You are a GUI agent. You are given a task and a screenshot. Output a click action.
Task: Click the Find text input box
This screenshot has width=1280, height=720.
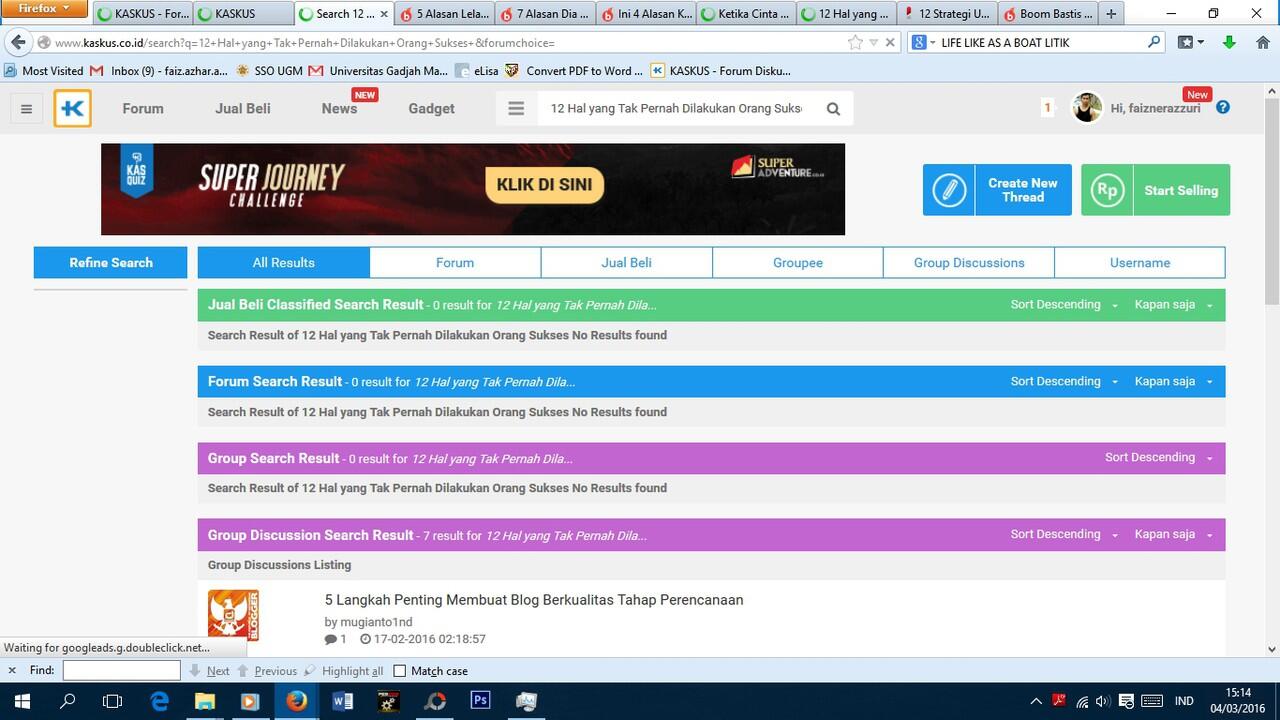pos(121,671)
